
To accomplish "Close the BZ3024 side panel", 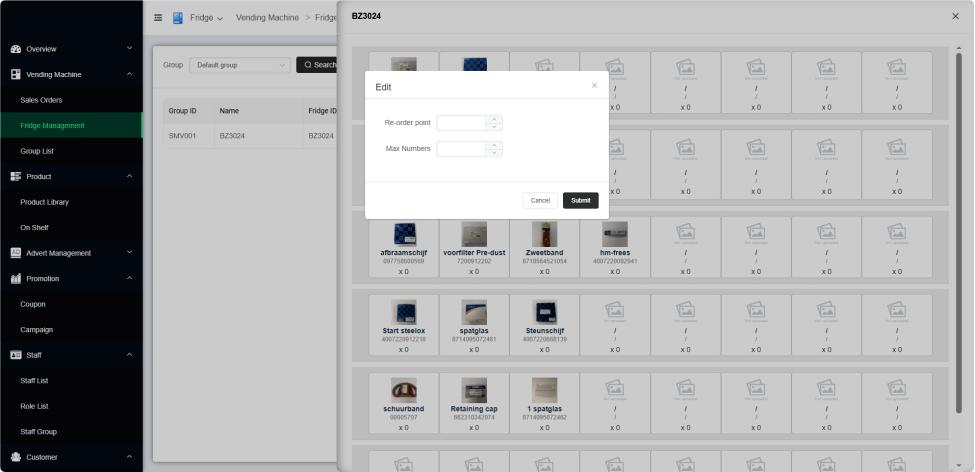I will pos(955,16).
